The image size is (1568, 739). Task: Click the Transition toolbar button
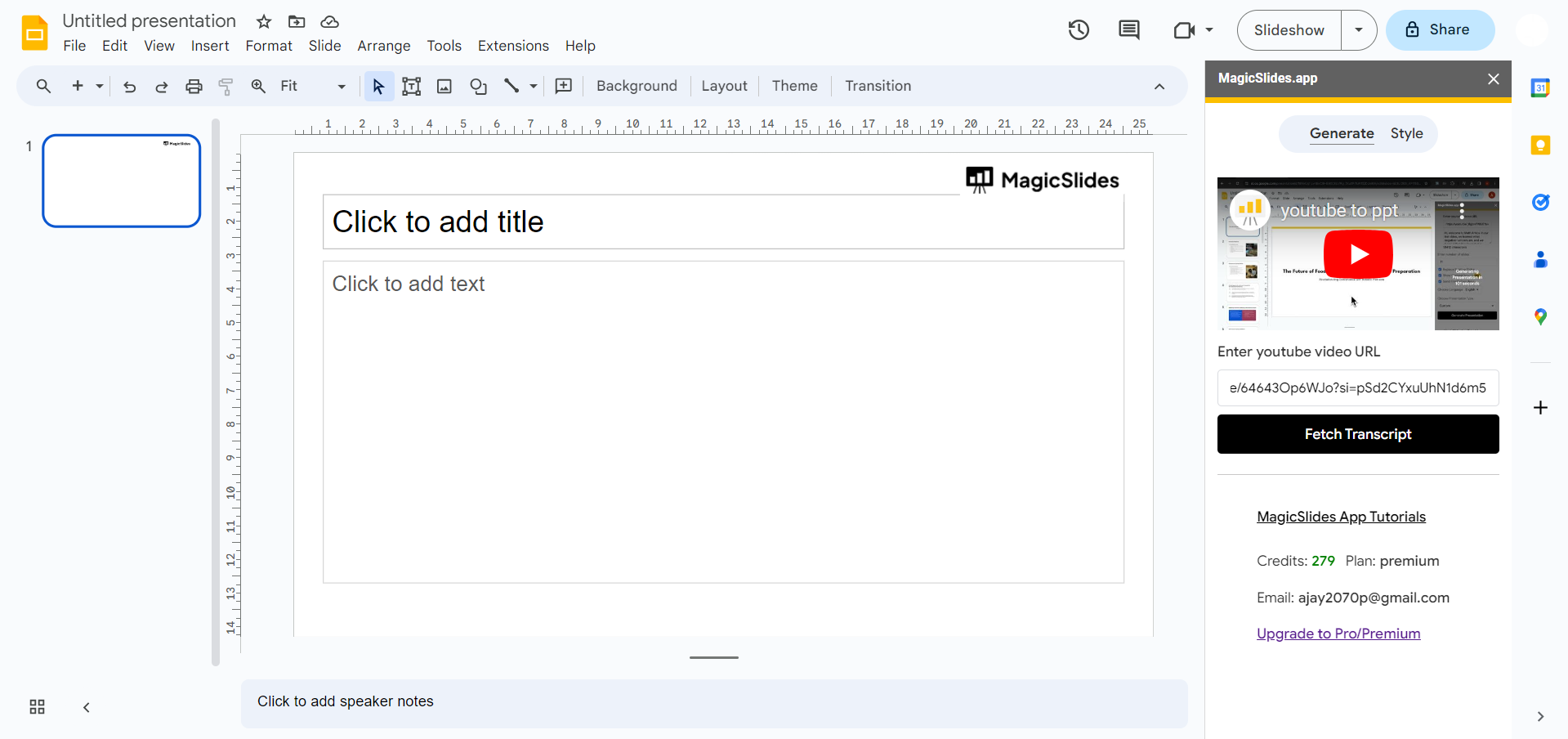878,86
